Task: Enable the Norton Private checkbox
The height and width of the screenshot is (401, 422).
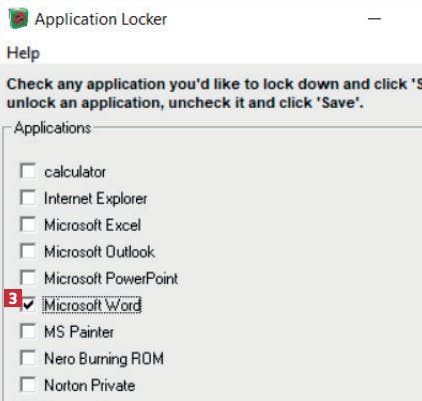Action: click(x=28, y=385)
